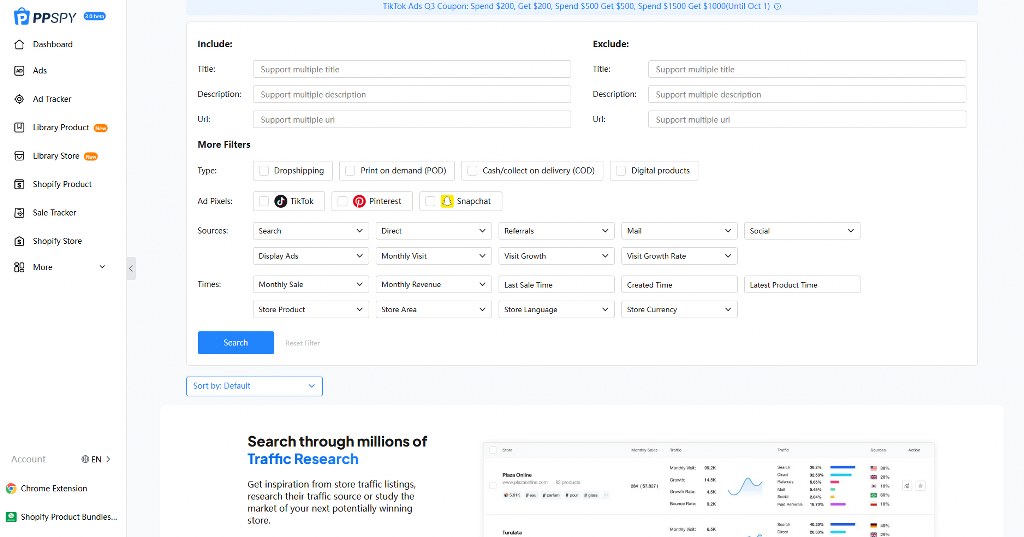Click the coupon banner info icon
The width and height of the screenshot is (1024, 537).
[x=777, y=7]
